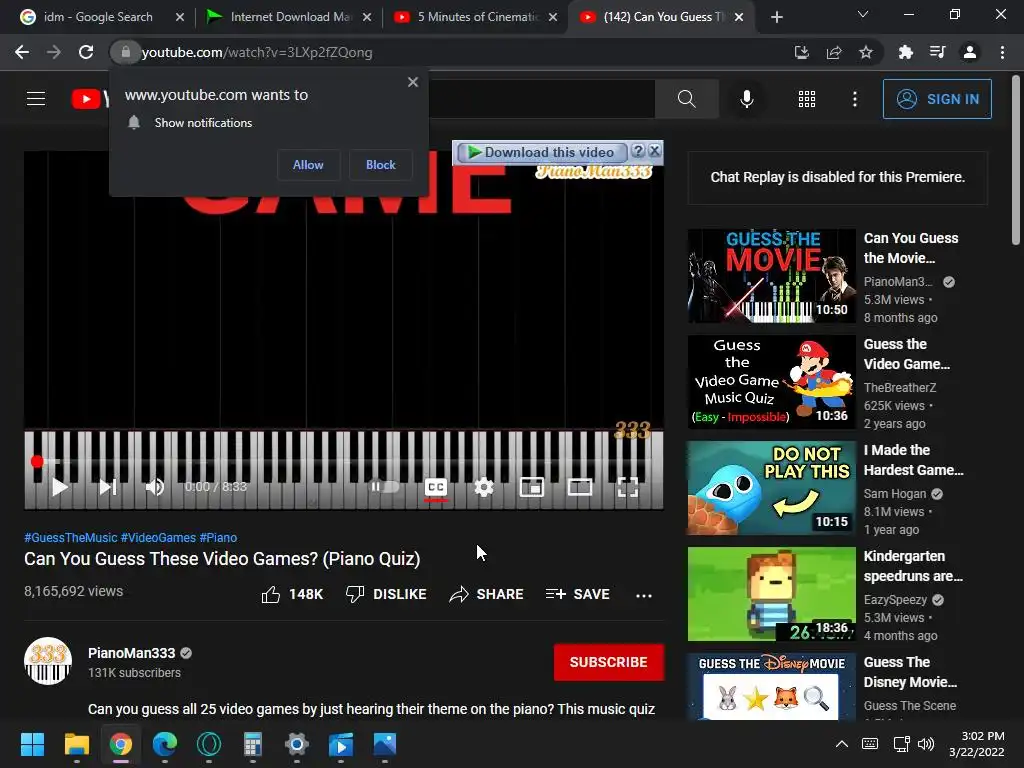1024x768 pixels.
Task: Toggle closed captions CC button
Action: (x=436, y=487)
